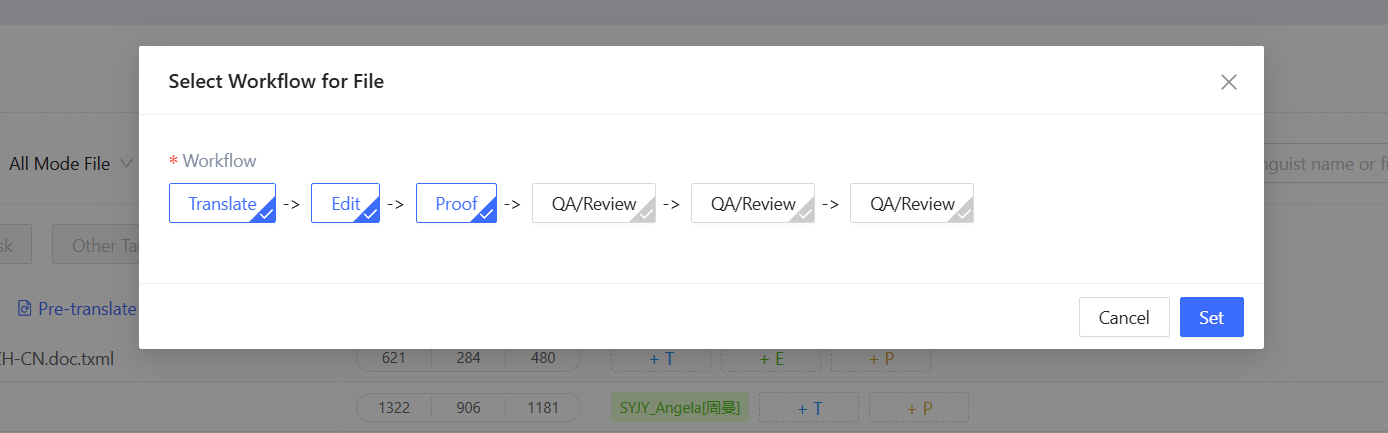This screenshot has height=433, width=1388.
Task: Open the All Mode File dropdown
Action: point(70,164)
